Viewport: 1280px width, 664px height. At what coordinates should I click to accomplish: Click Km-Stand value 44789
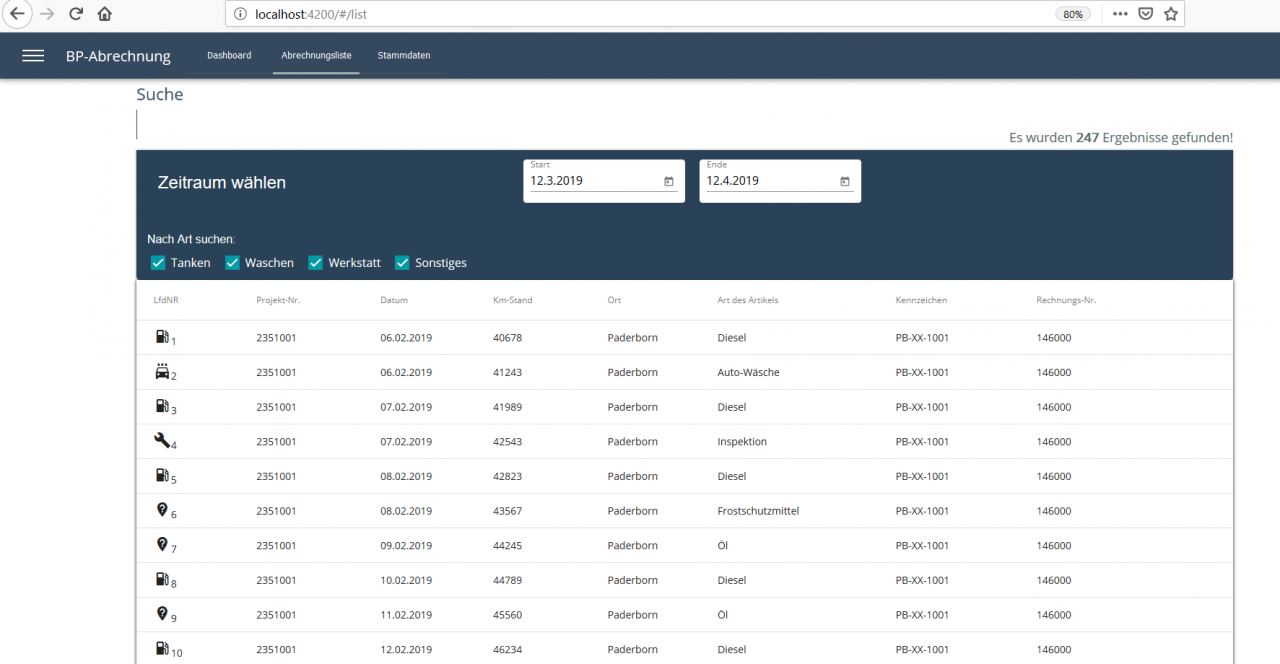[507, 580]
